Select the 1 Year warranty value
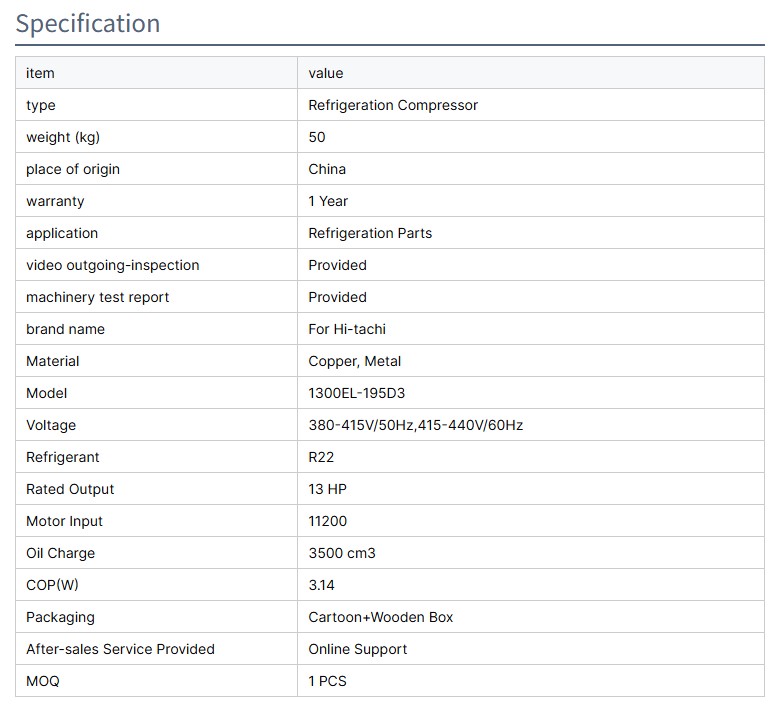 (328, 201)
